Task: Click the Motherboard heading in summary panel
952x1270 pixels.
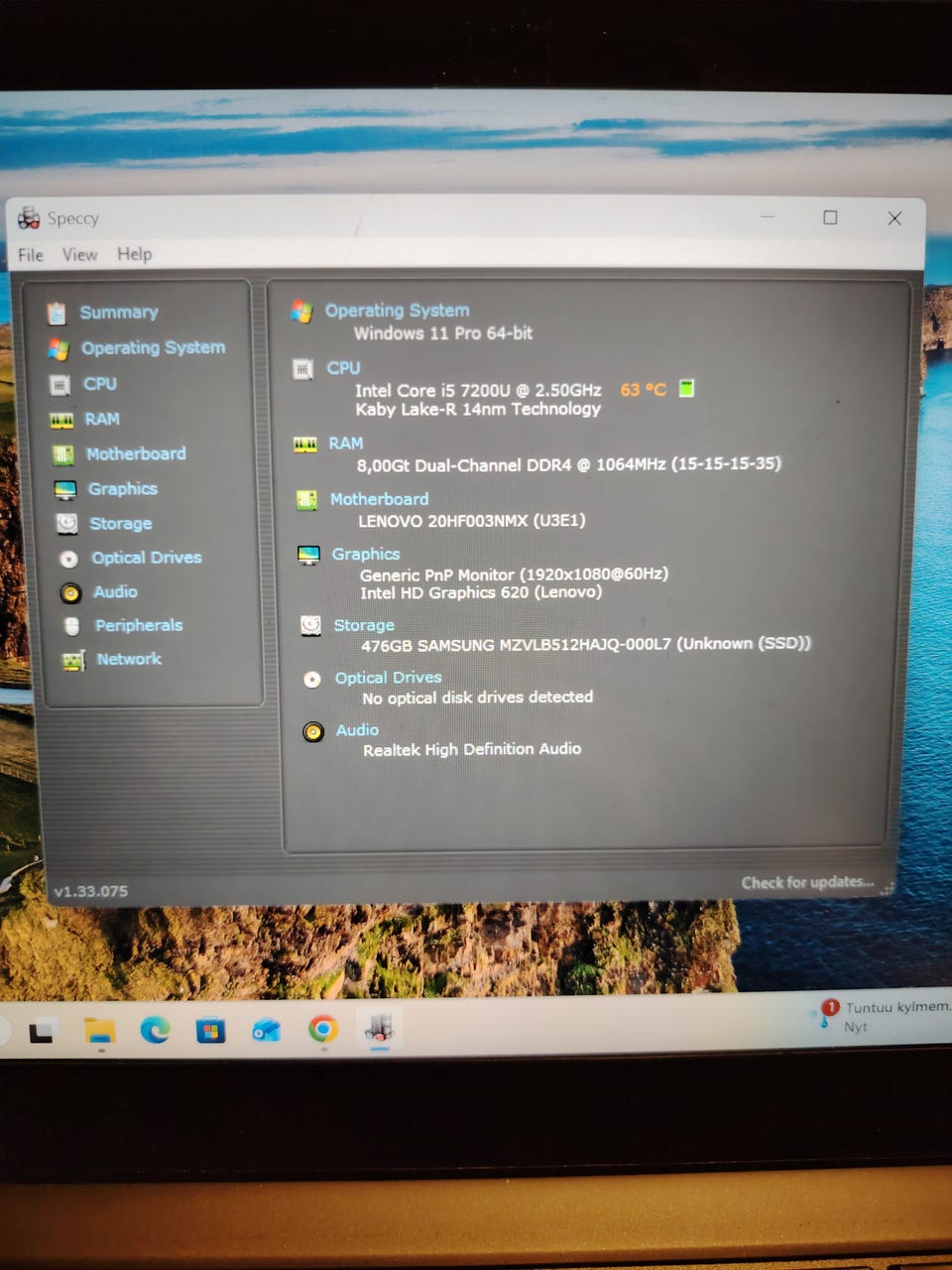Action: pyautogui.click(x=380, y=499)
